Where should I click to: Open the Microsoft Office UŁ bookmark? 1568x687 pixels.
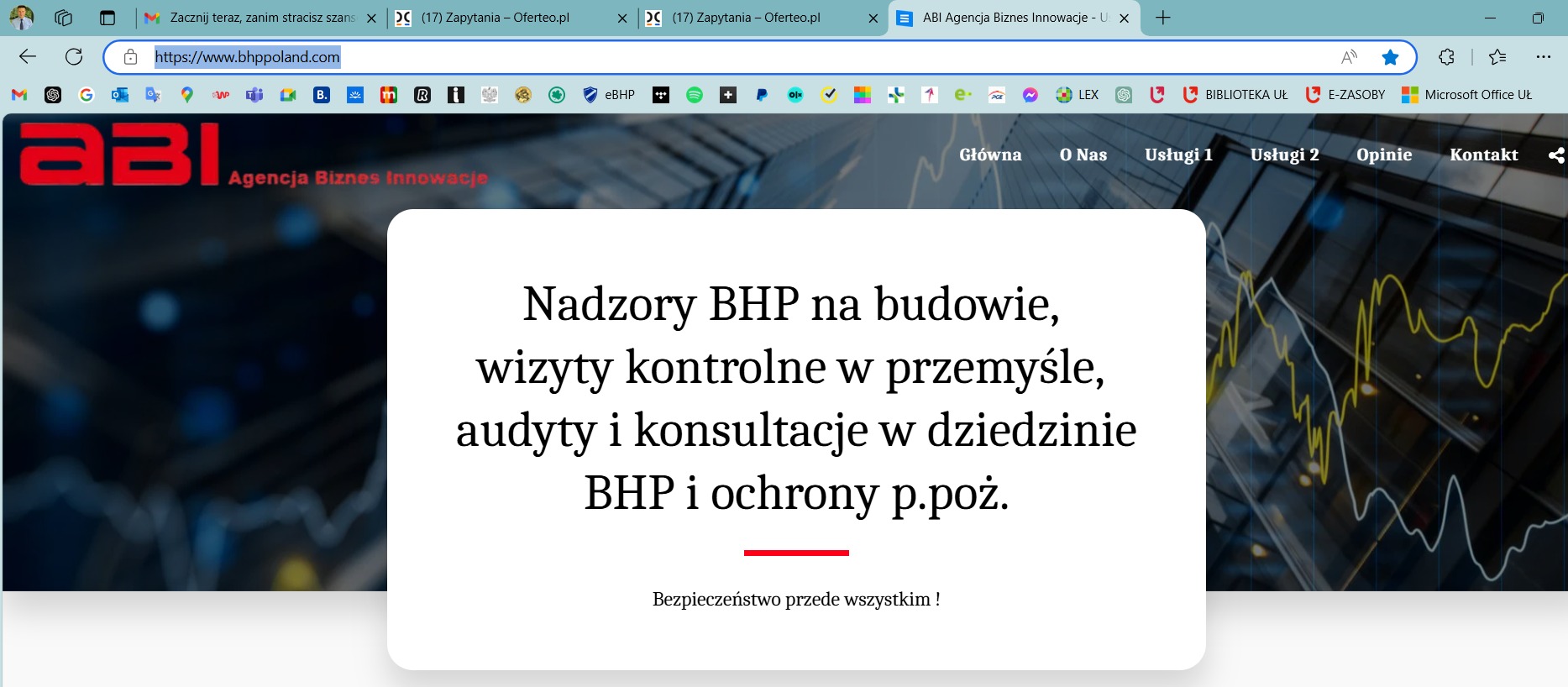tap(1467, 95)
